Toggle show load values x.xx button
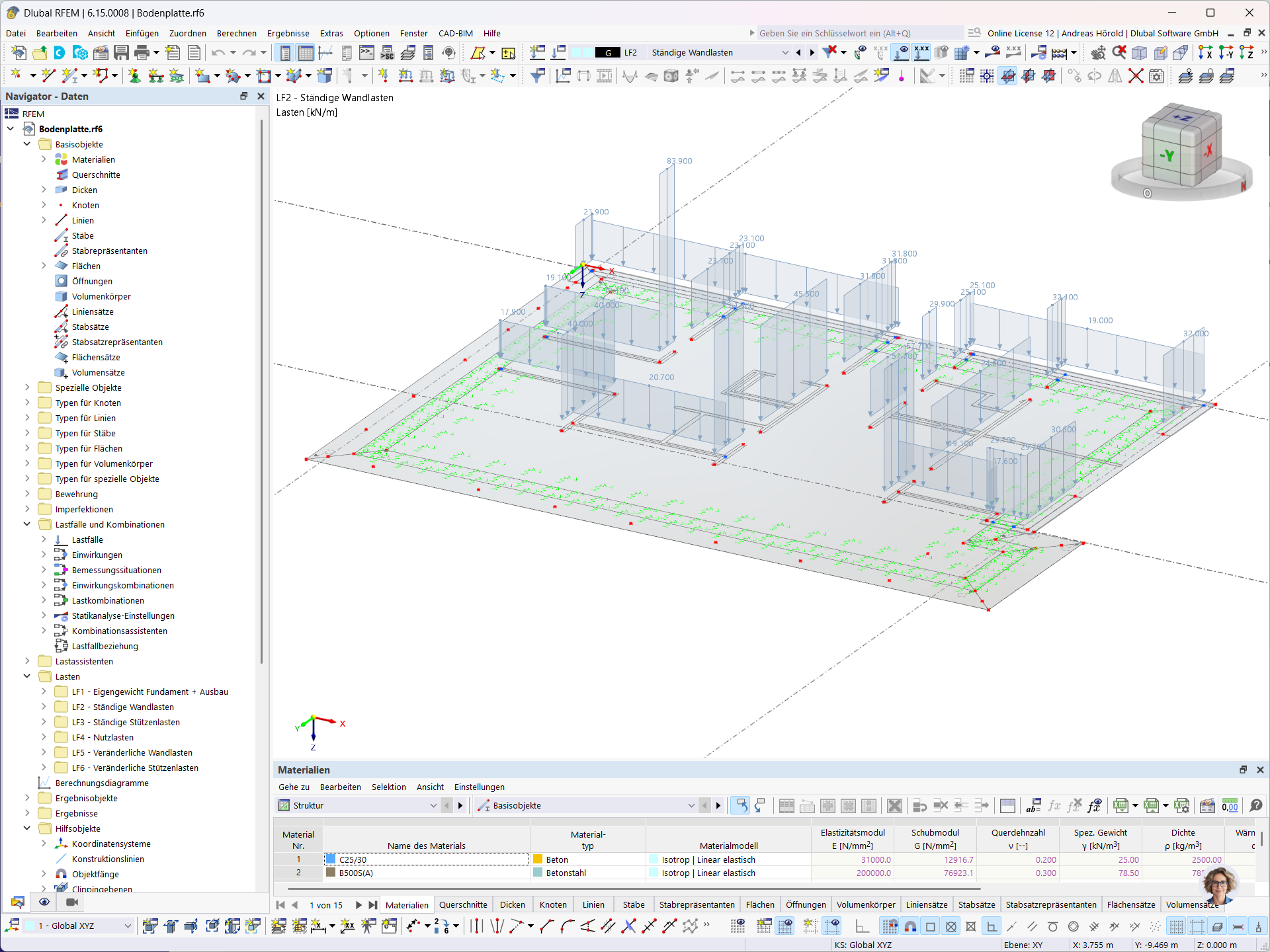 tap(921, 52)
